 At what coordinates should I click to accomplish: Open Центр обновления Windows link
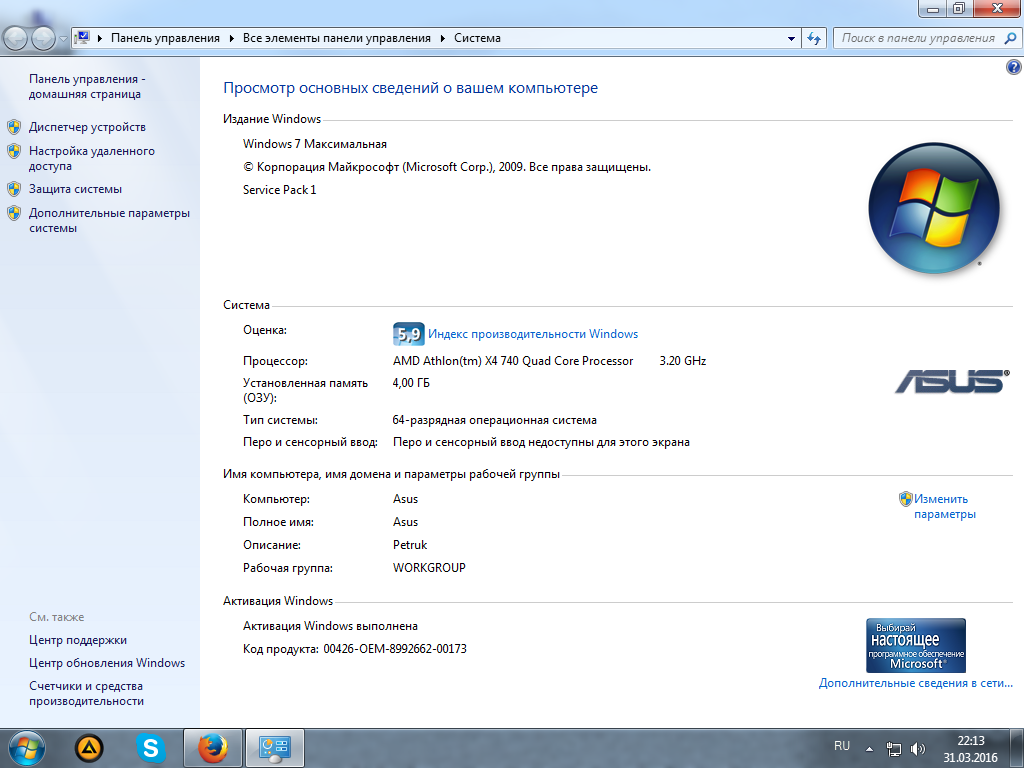click(x=106, y=663)
